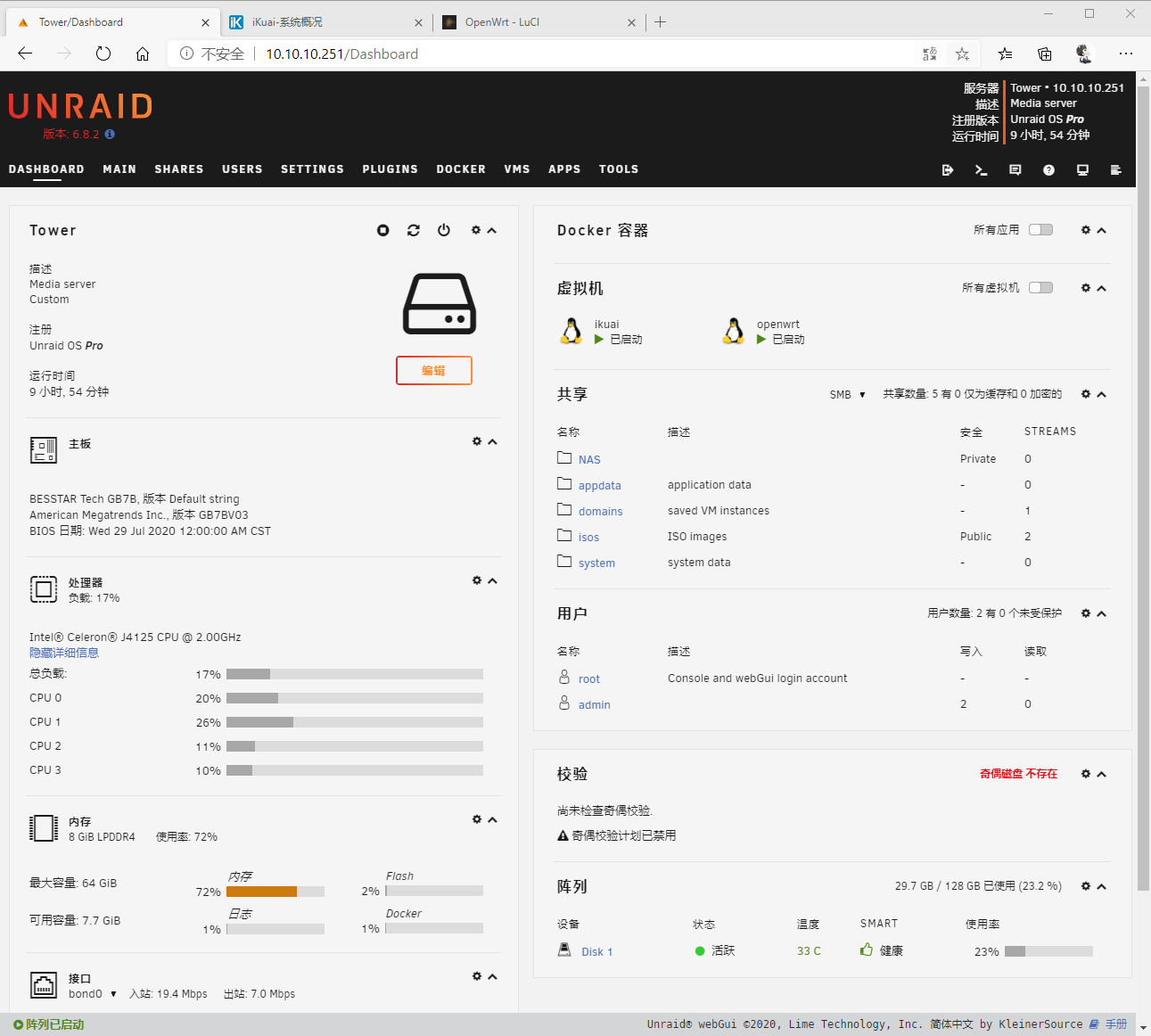Click the NAS share folder icon

click(564, 457)
